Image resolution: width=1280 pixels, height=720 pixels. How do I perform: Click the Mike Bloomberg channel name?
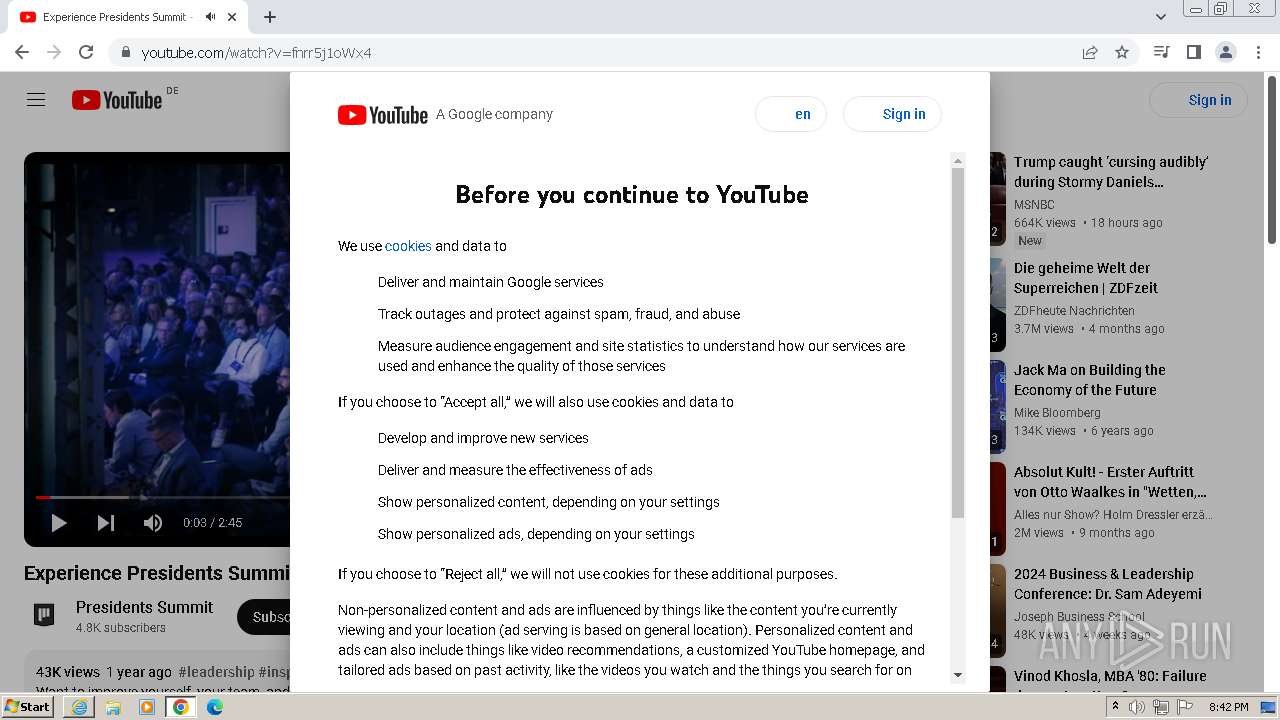1057,413
